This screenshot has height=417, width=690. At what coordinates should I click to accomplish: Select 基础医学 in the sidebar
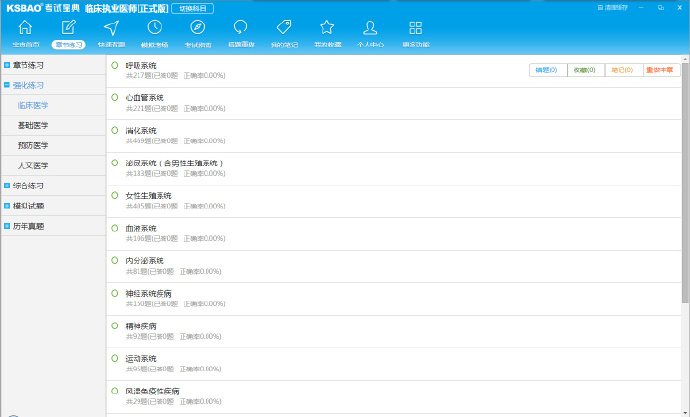(x=33, y=125)
